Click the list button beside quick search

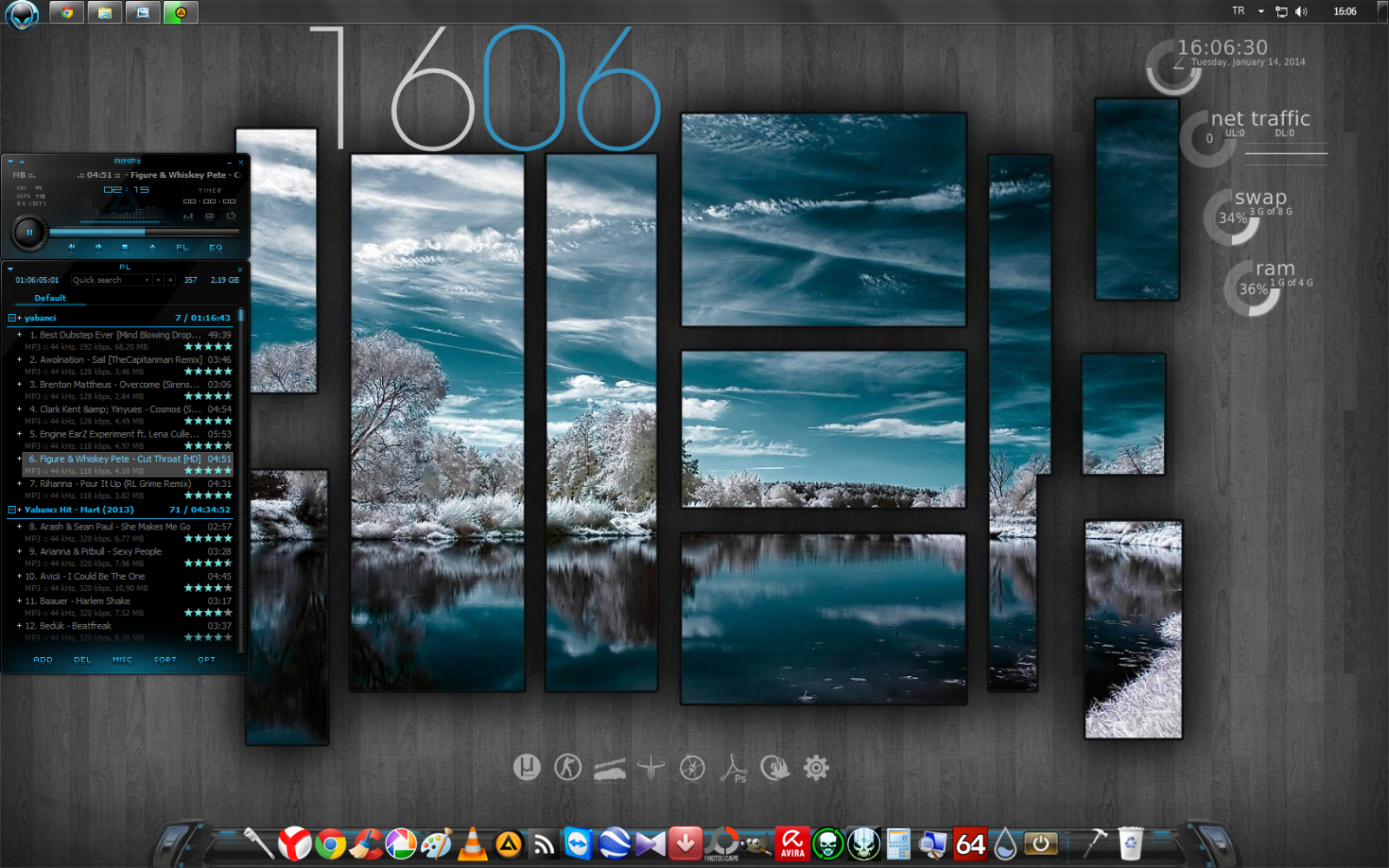point(169,280)
